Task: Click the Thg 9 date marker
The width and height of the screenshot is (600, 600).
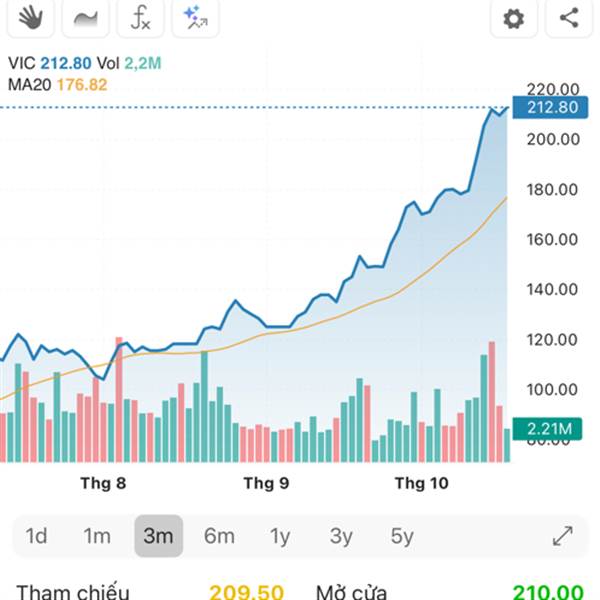Action: [x=266, y=484]
